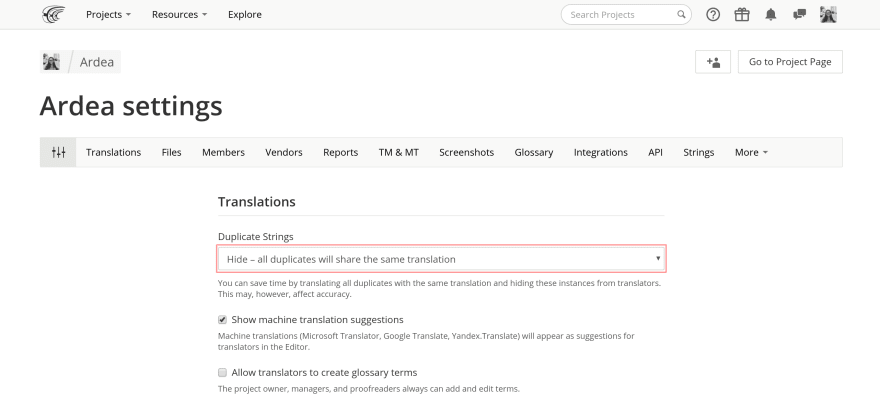Screen dimensions: 880x404
Task: Expand the Resources menu
Action: coord(180,15)
